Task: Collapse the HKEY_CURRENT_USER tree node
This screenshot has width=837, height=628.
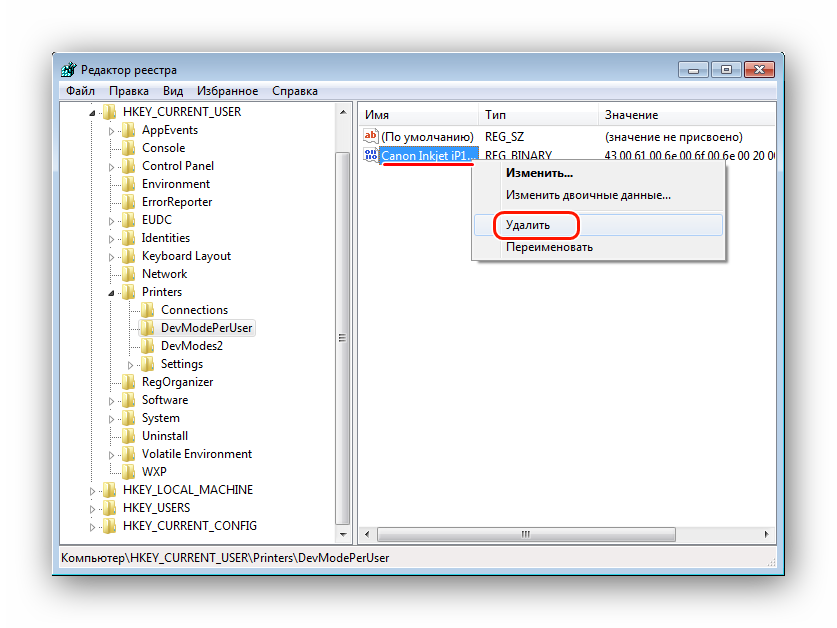Action: coord(93,113)
